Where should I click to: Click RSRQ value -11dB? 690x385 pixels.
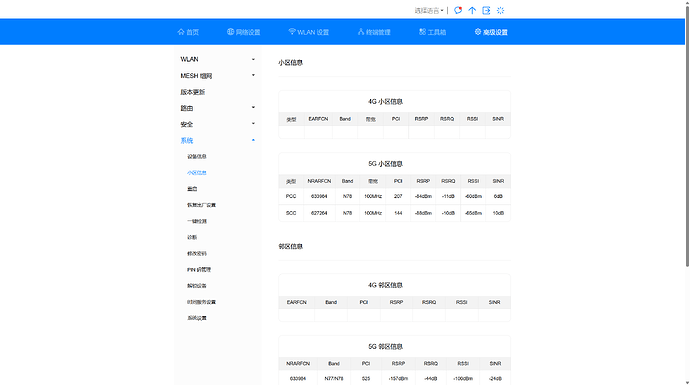click(448, 196)
